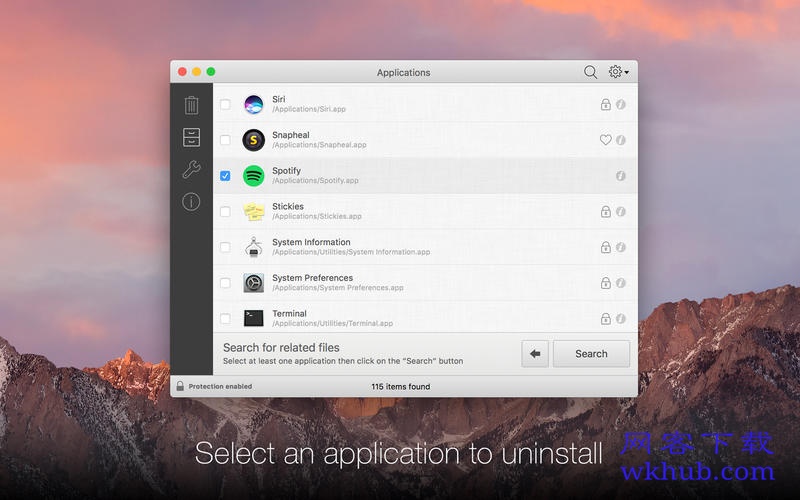Screen dimensions: 800x500
Task: Select the Stickies app name
Action: pyautogui.click(x=288, y=206)
